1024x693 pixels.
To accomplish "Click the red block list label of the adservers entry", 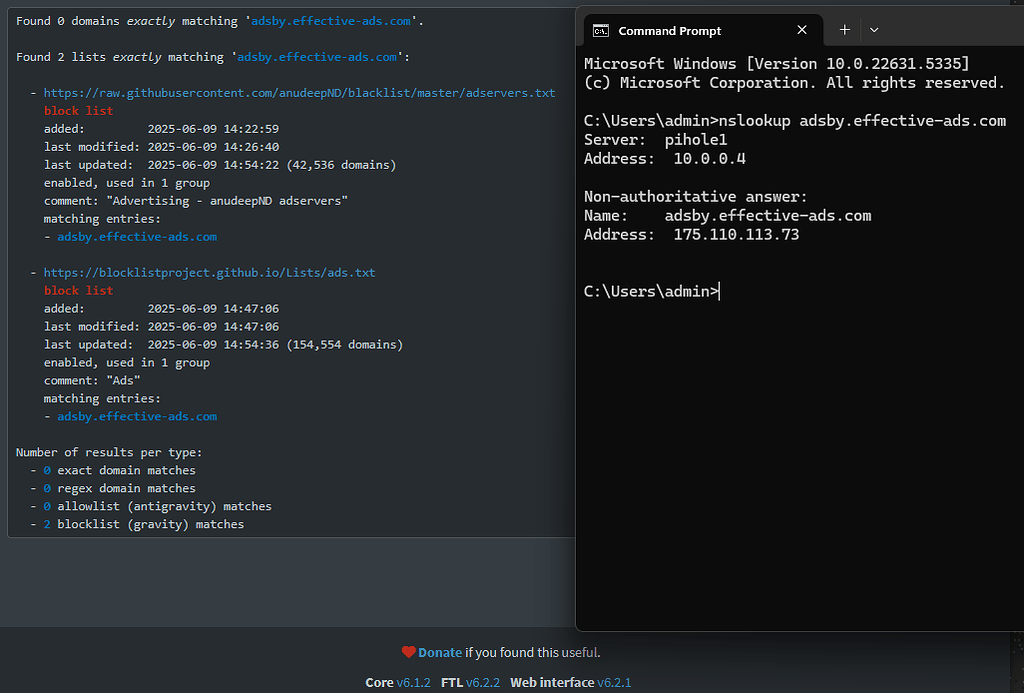I will tap(77, 110).
